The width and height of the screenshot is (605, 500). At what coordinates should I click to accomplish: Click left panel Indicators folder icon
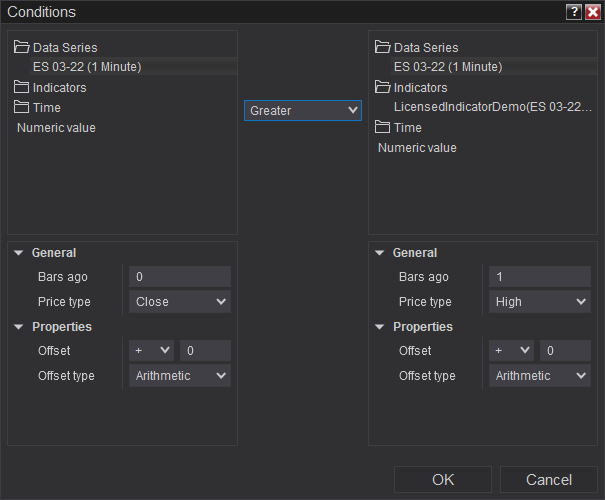22,87
